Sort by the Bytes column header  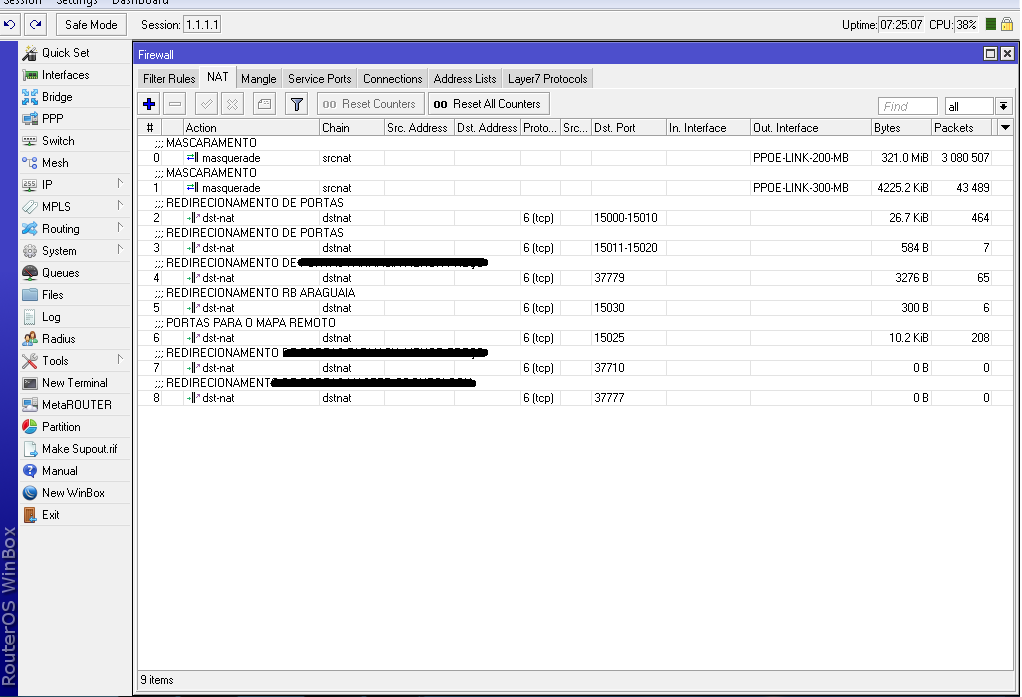(x=901, y=128)
